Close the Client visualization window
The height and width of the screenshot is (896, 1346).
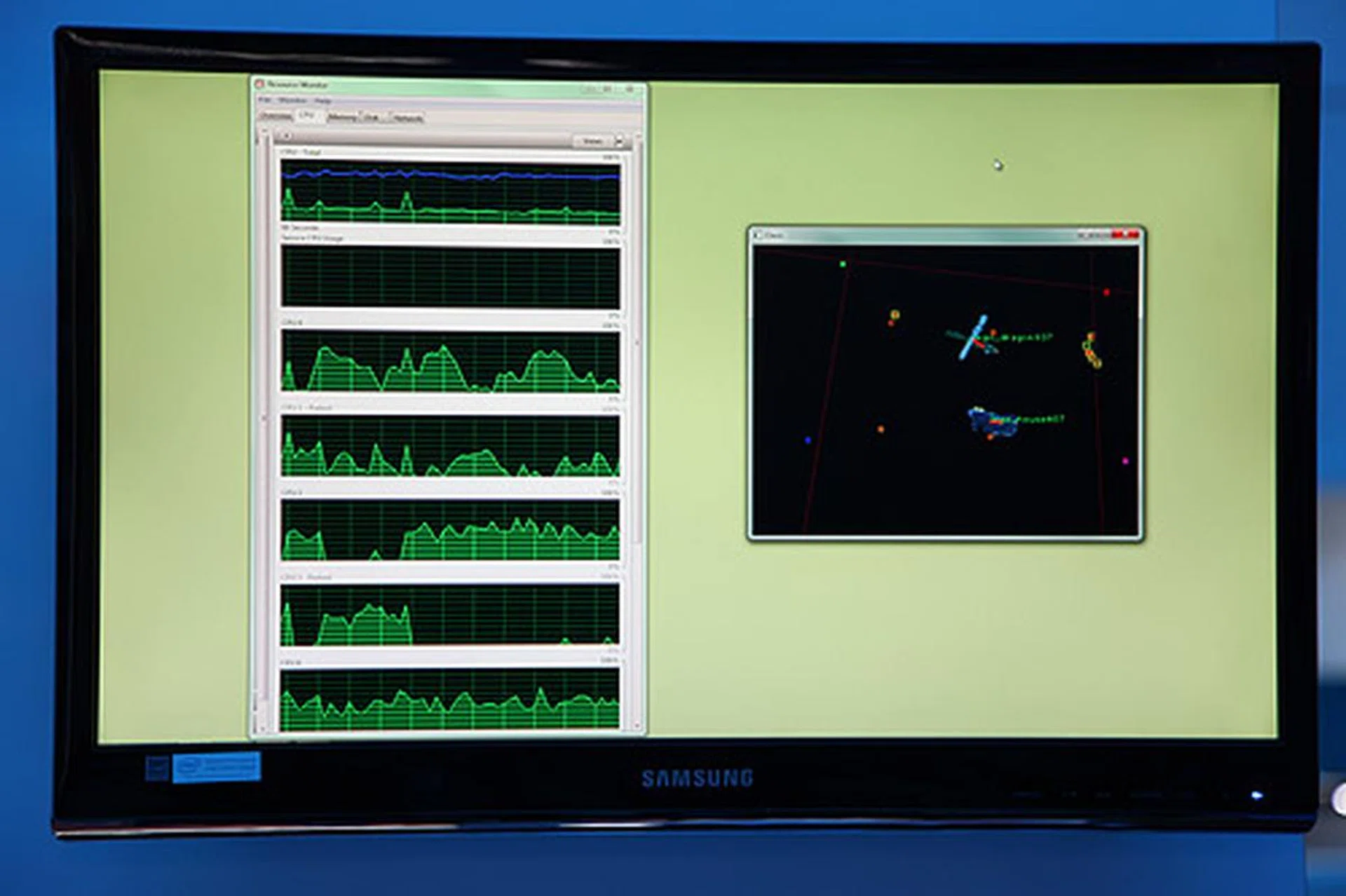[x=1127, y=235]
